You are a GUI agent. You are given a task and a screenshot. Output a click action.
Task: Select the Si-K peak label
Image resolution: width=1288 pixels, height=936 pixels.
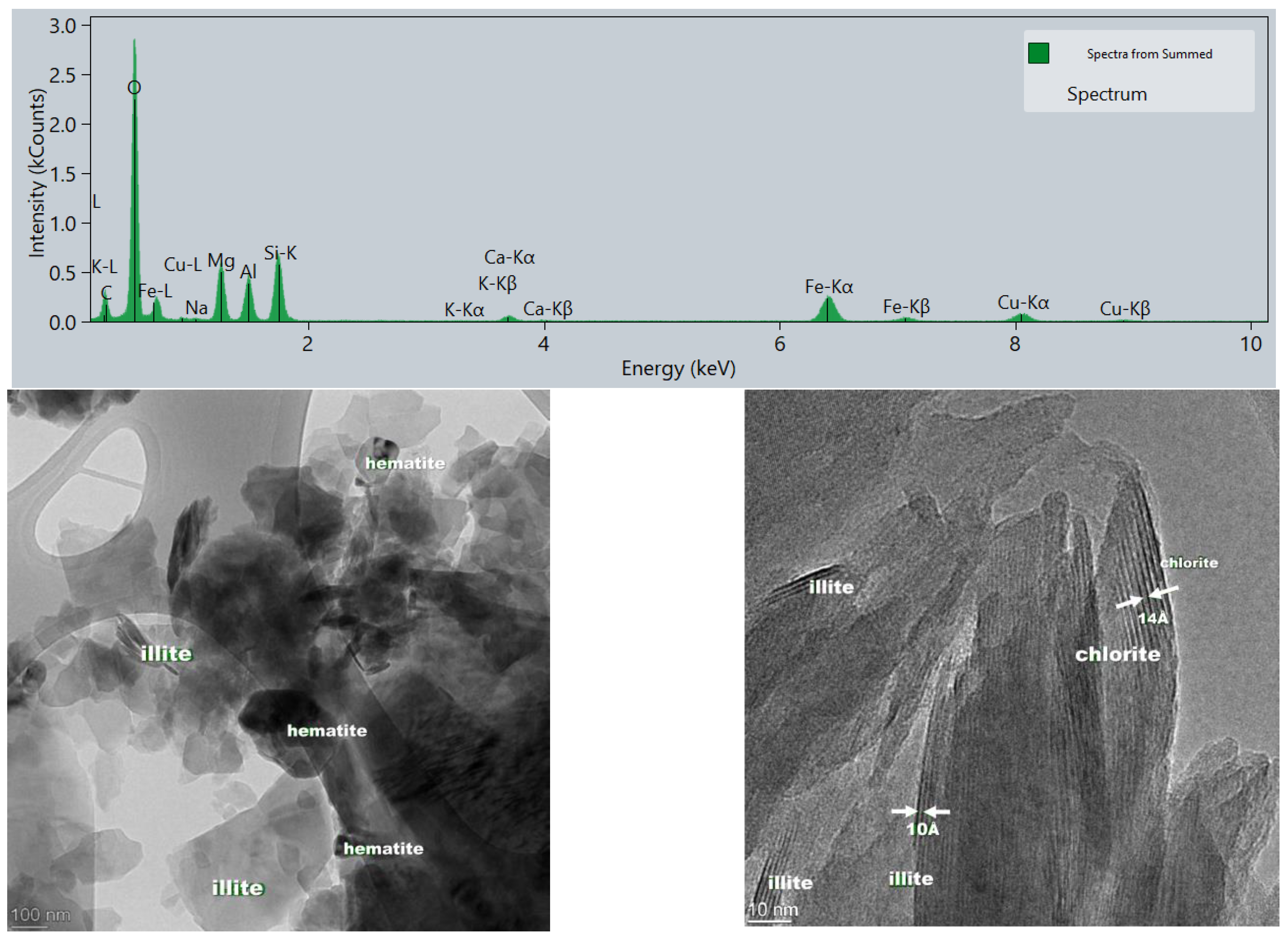coord(280,253)
